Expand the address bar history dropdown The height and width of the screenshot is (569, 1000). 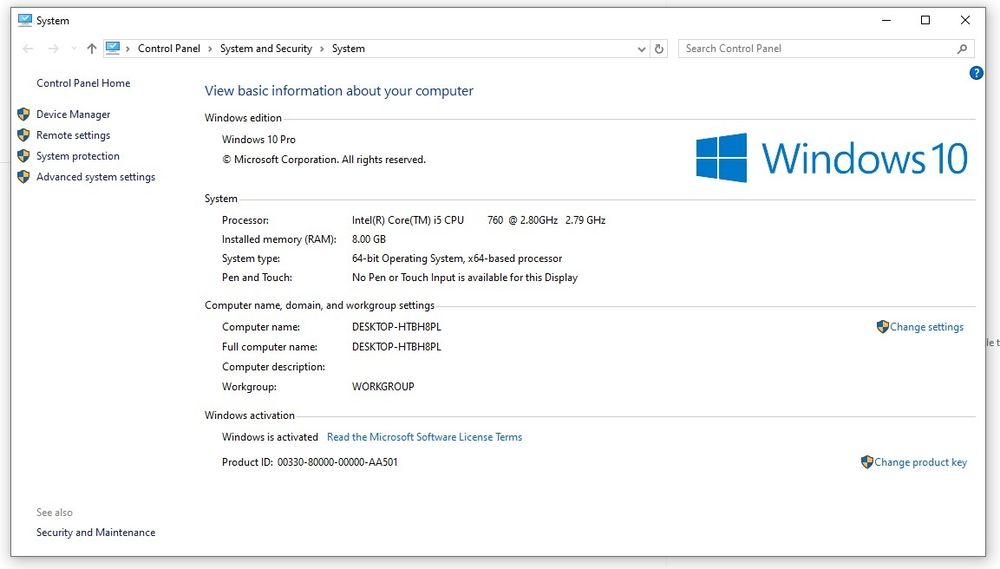click(641, 48)
